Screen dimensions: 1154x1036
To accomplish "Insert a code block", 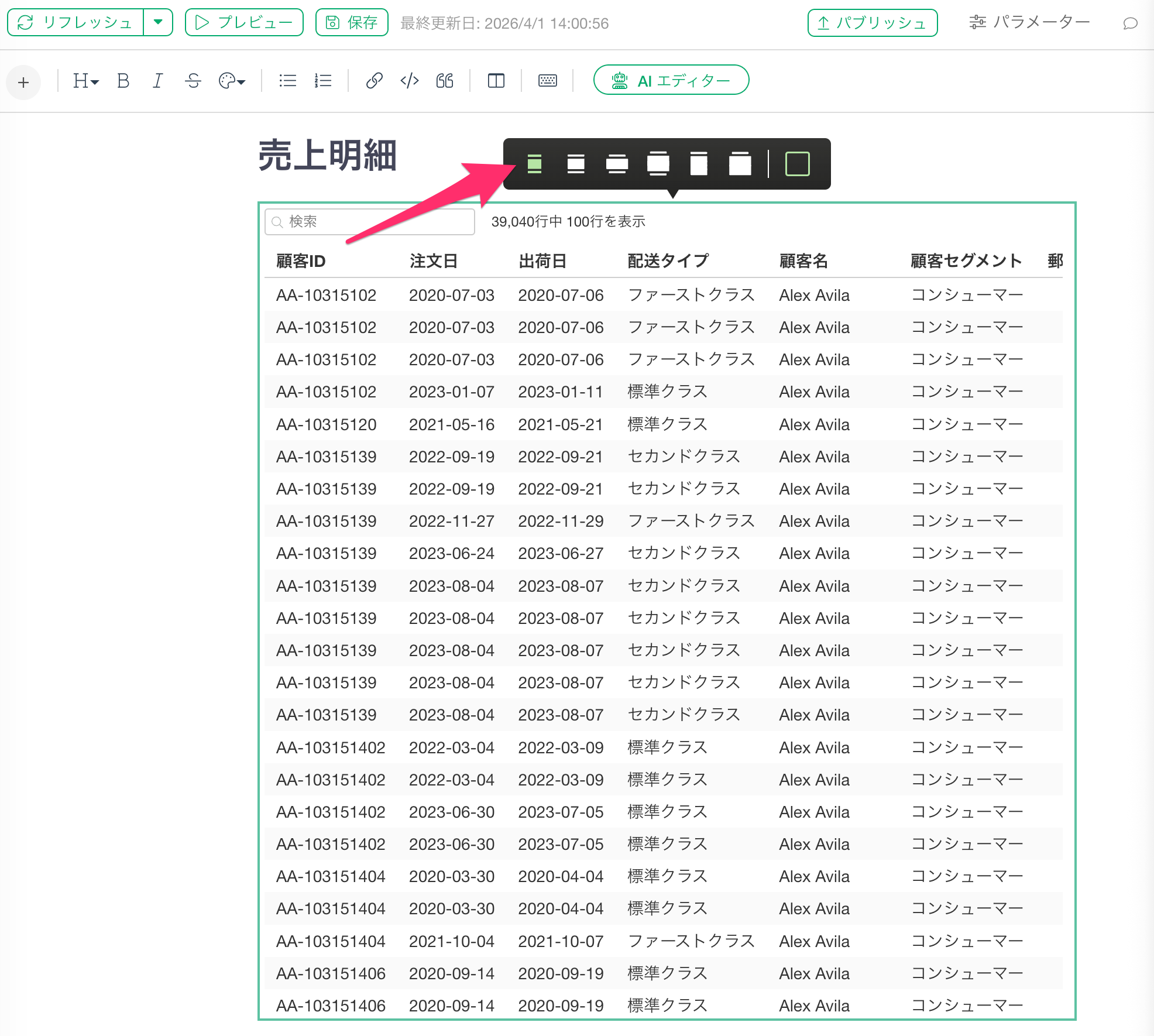I will [409, 81].
